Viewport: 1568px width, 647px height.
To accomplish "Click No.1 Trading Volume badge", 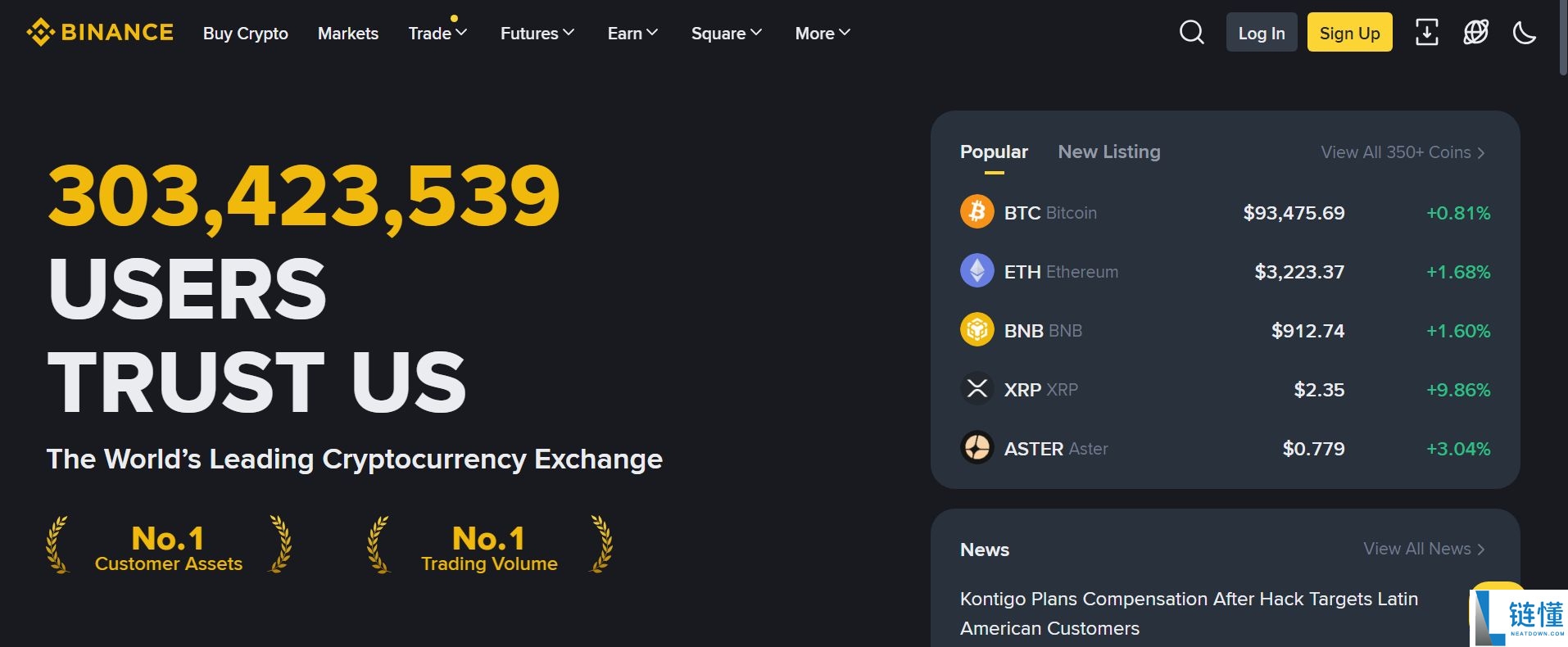I will (489, 545).
